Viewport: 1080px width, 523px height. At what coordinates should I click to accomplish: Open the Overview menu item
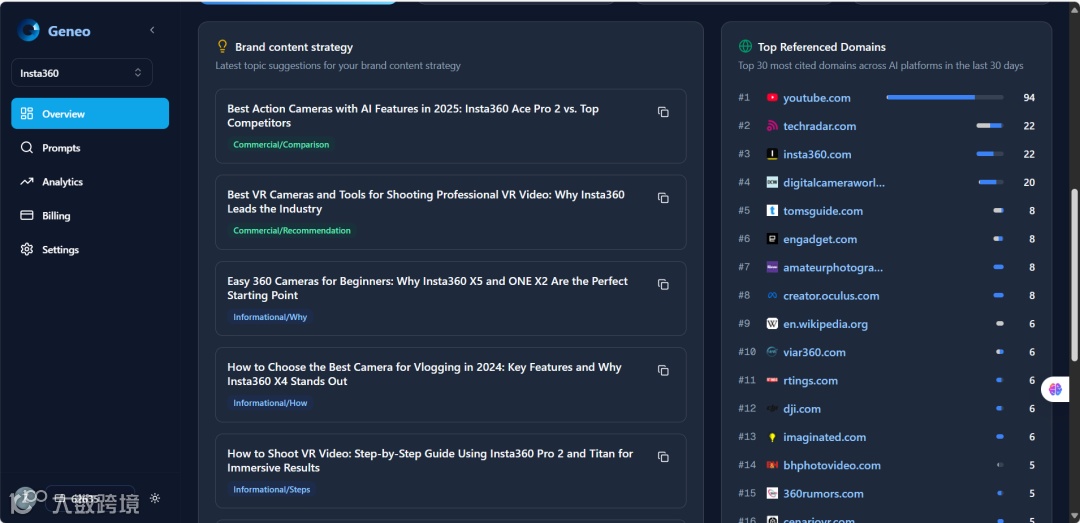[x=90, y=114]
